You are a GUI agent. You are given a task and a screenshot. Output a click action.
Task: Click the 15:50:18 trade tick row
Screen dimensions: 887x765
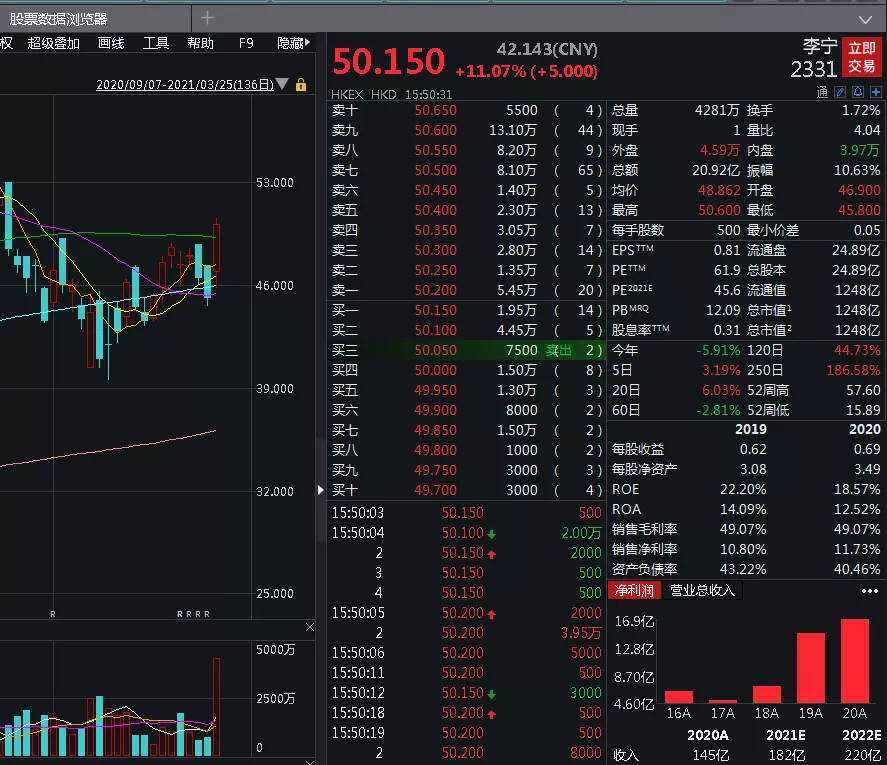pyautogui.click(x=466, y=713)
